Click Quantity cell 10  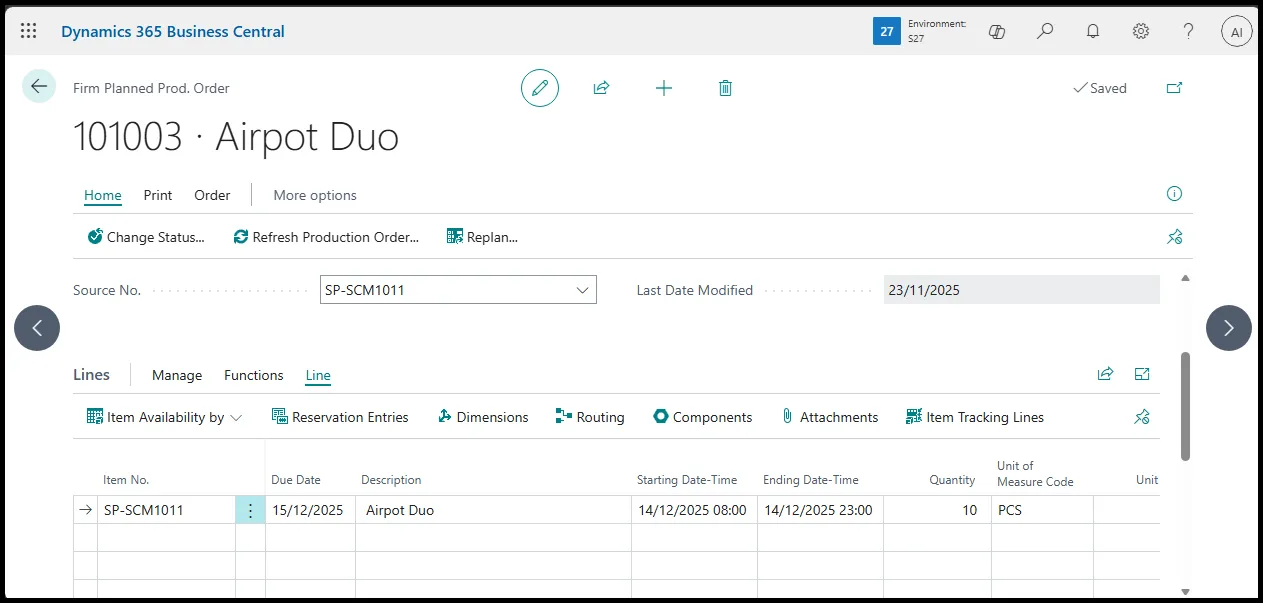pos(937,510)
